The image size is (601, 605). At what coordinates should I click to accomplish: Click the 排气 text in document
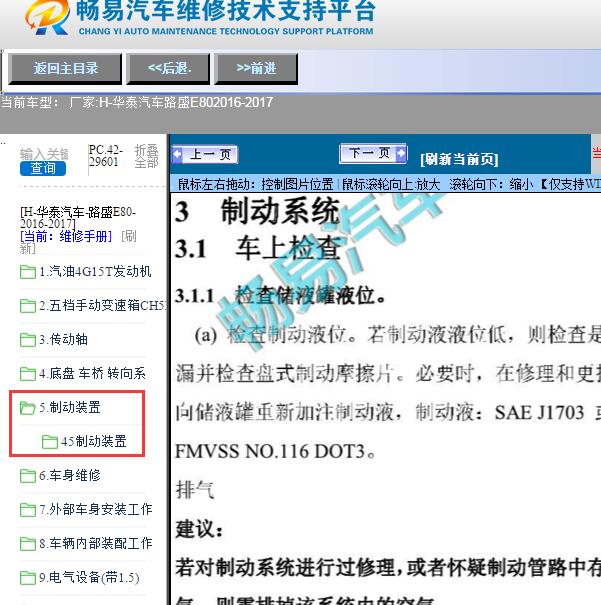194,490
